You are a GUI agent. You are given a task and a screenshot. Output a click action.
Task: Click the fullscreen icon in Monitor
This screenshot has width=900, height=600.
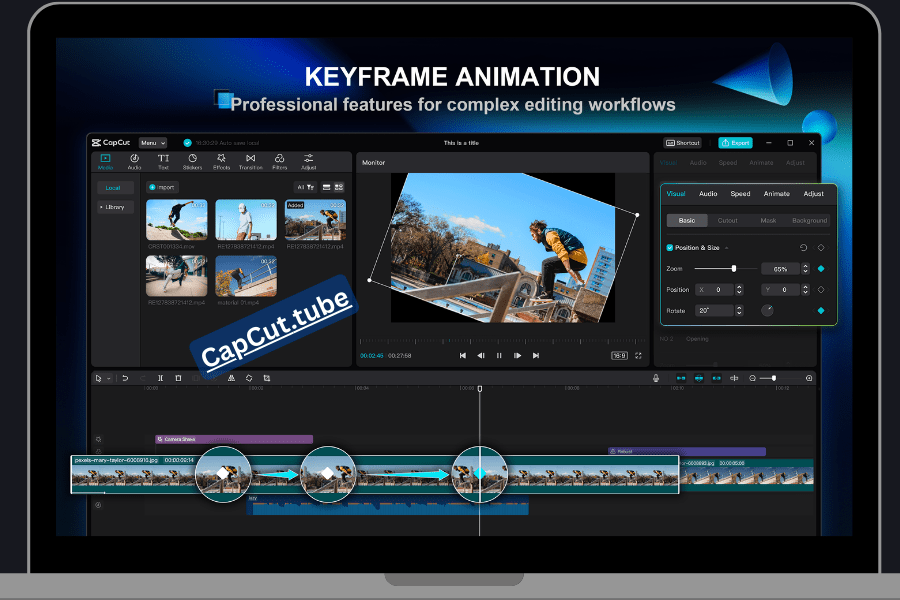[x=638, y=356]
